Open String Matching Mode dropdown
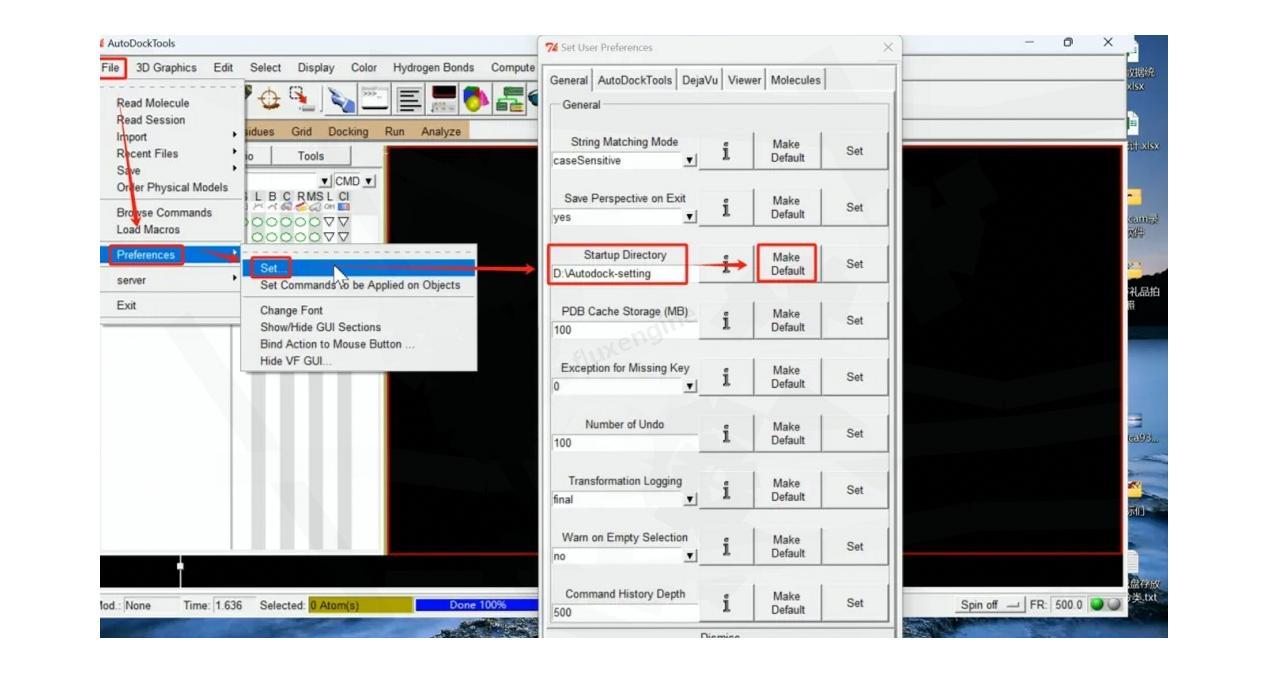The image size is (1268, 674). point(690,160)
